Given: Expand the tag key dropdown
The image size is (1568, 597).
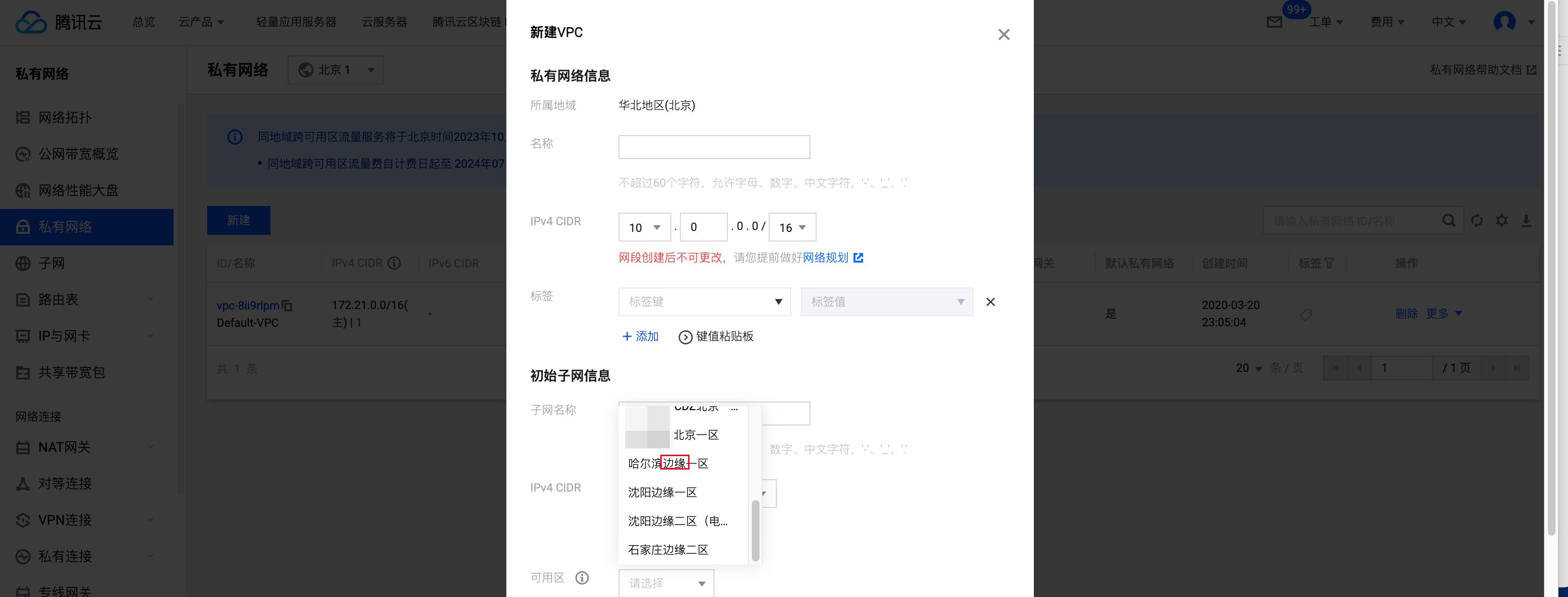Looking at the screenshot, I should point(704,302).
